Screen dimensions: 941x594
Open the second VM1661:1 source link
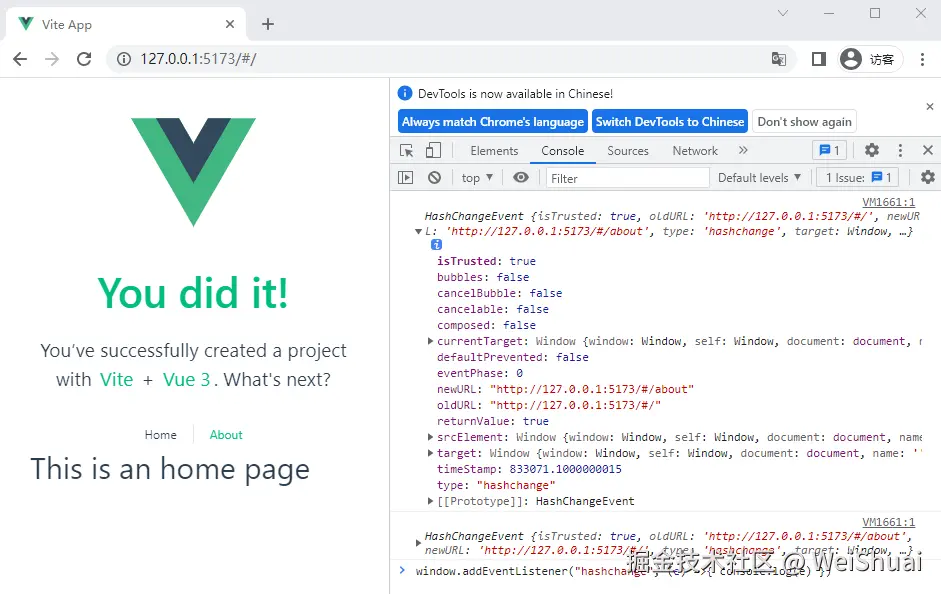[888, 522]
